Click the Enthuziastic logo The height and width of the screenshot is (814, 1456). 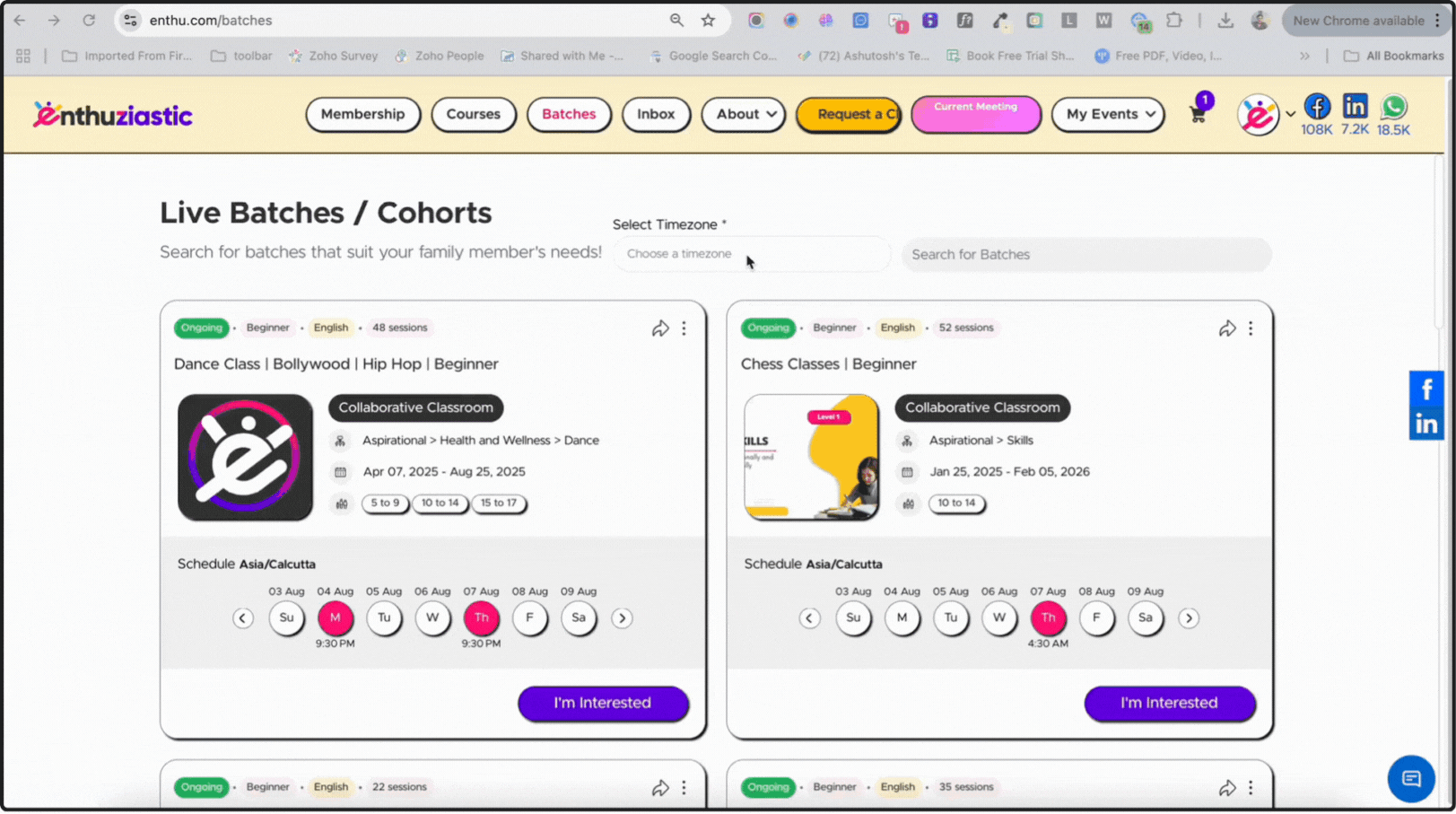click(x=113, y=115)
